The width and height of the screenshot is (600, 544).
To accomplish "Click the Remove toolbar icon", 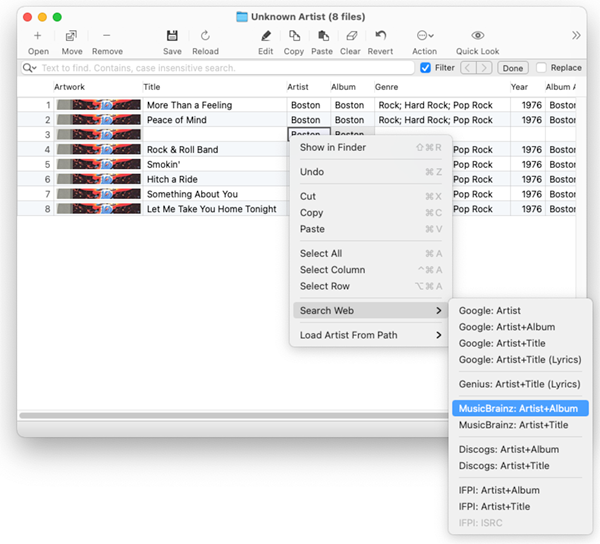I will coord(107,36).
